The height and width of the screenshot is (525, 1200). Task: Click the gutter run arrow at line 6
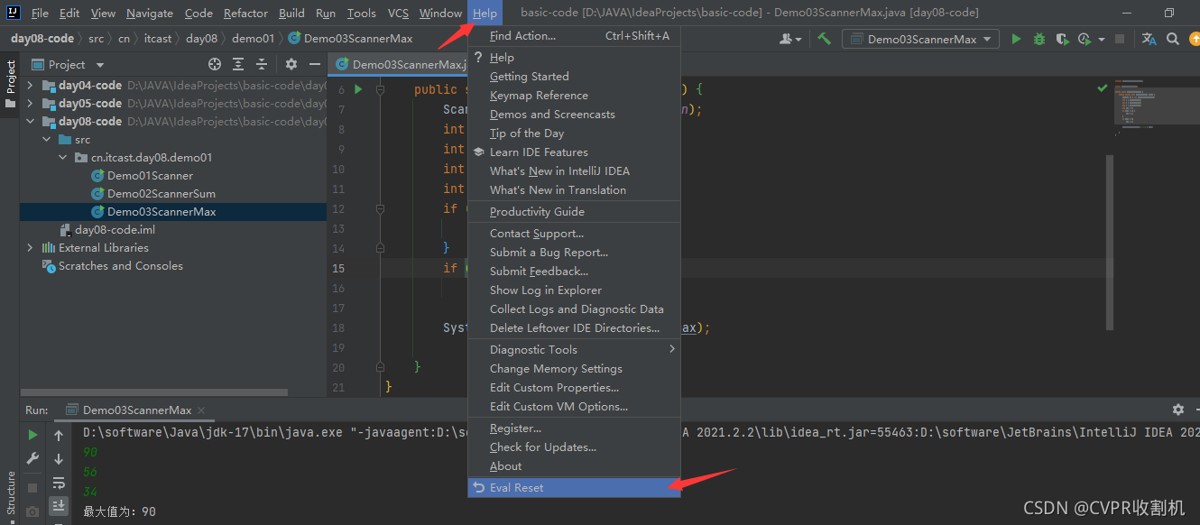[358, 90]
